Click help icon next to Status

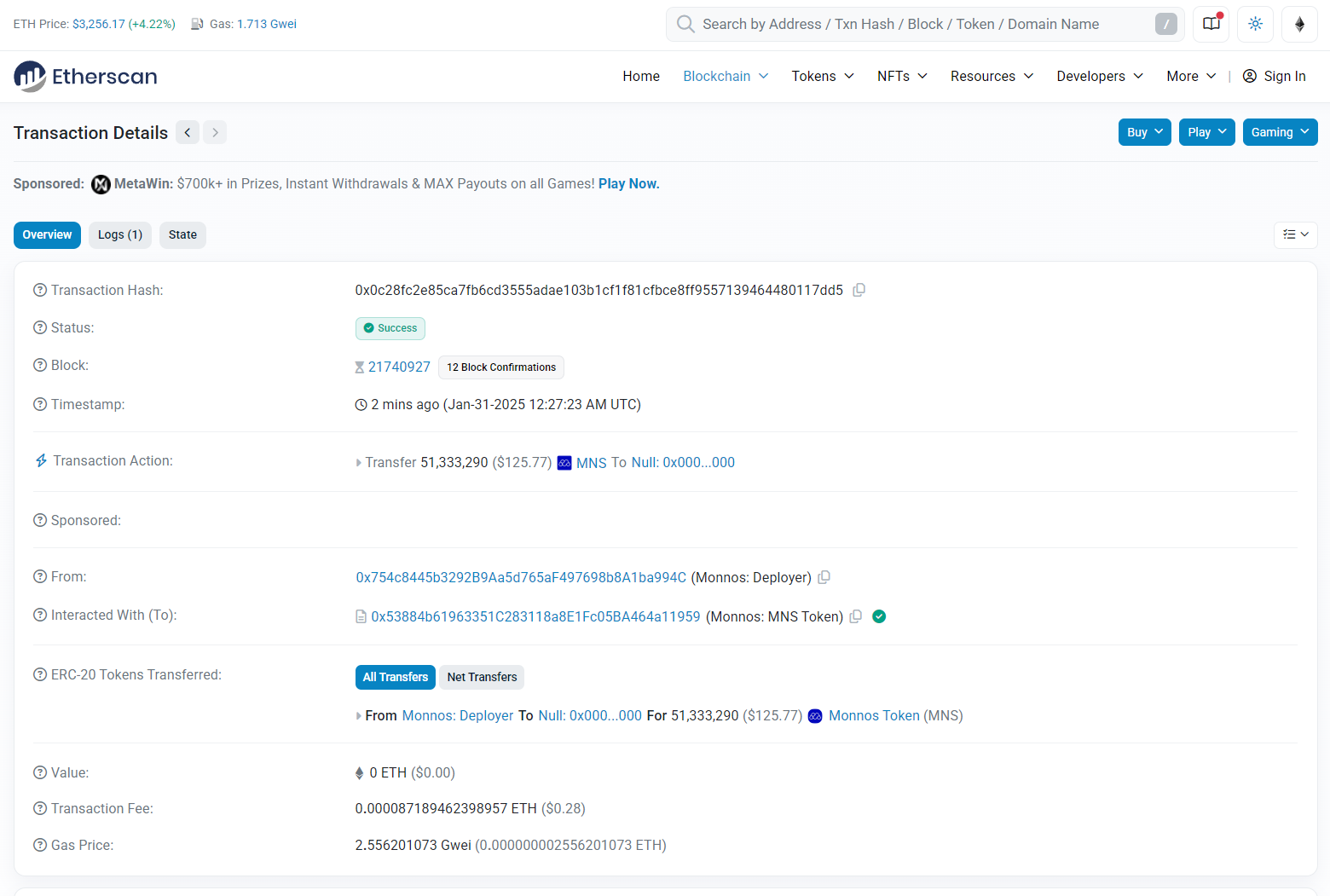coord(40,327)
